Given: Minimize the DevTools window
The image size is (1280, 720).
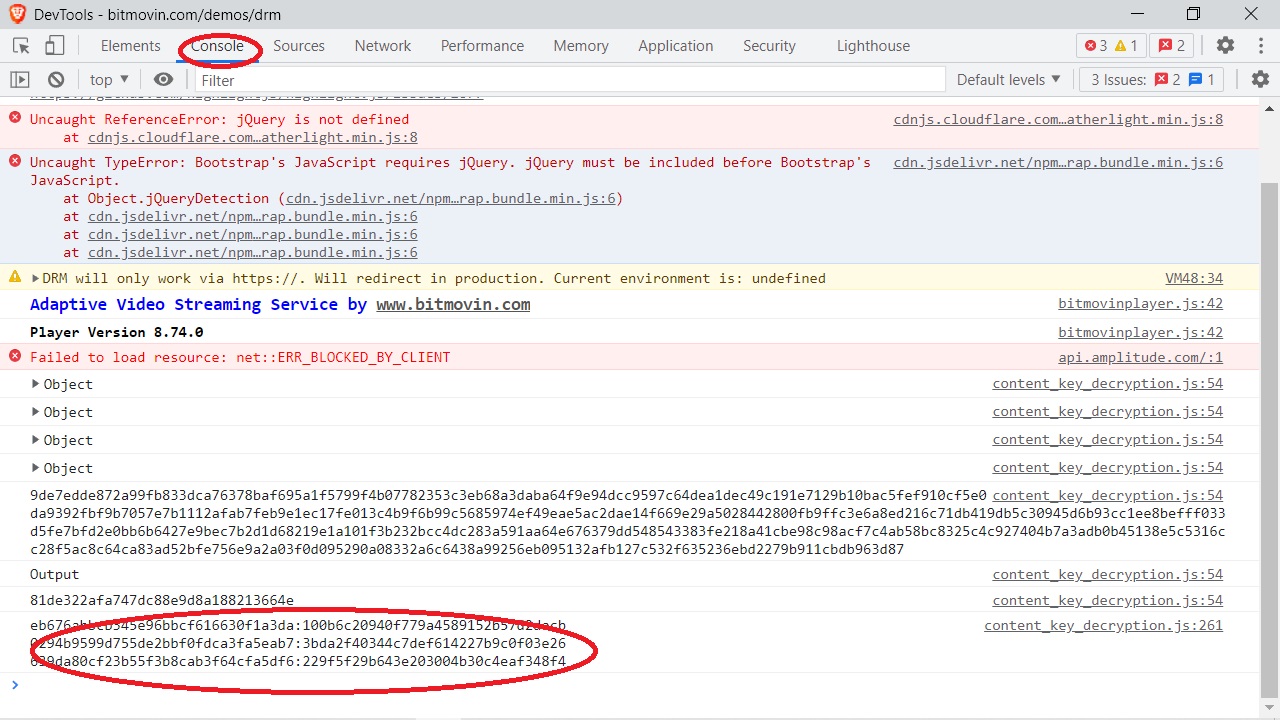Looking at the screenshot, I should point(1137,14).
